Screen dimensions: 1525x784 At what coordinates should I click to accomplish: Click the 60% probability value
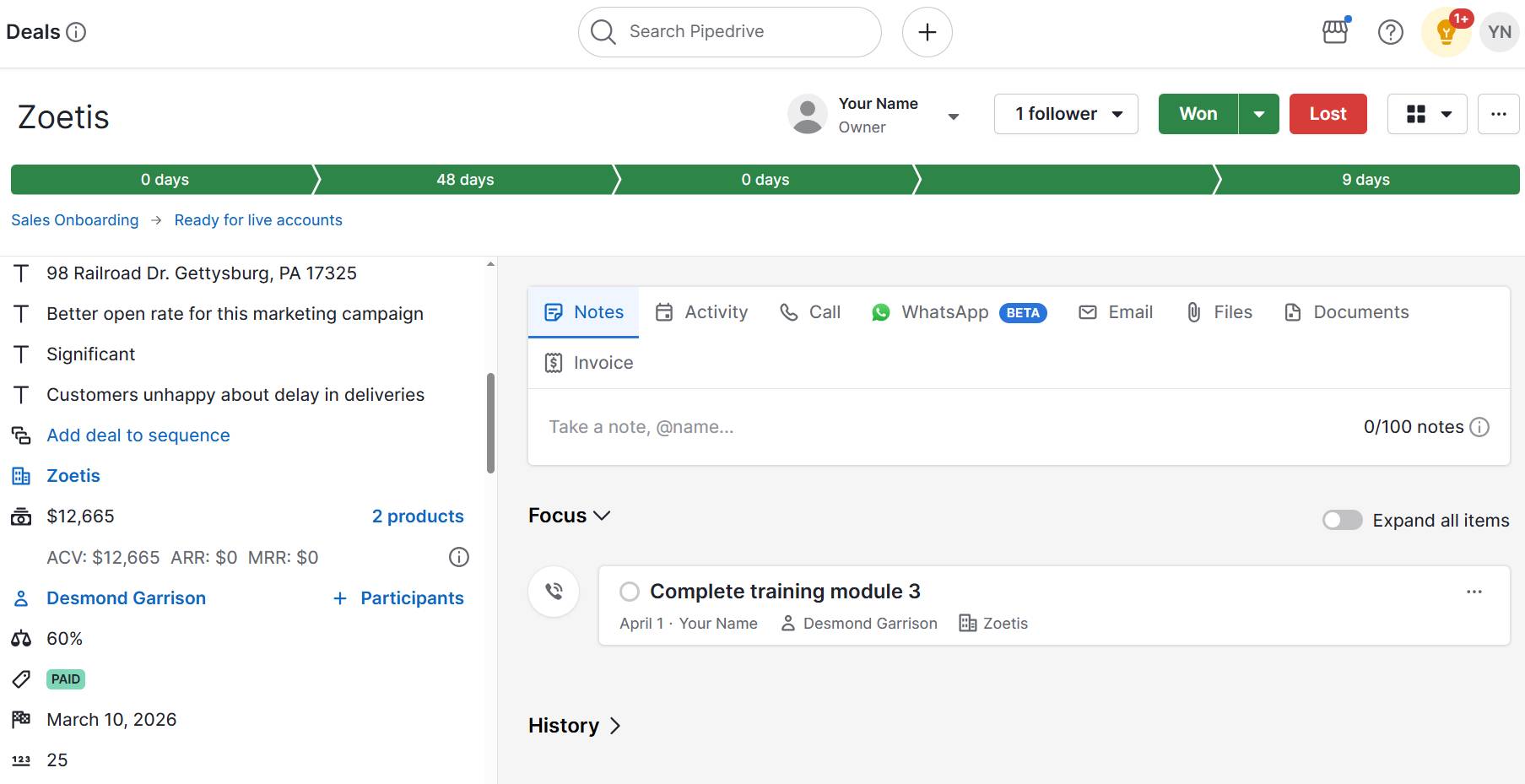[x=65, y=639]
